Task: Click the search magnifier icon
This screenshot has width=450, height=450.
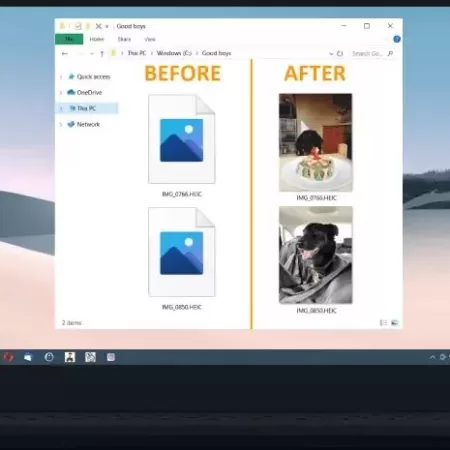Action: pyautogui.click(x=390, y=53)
